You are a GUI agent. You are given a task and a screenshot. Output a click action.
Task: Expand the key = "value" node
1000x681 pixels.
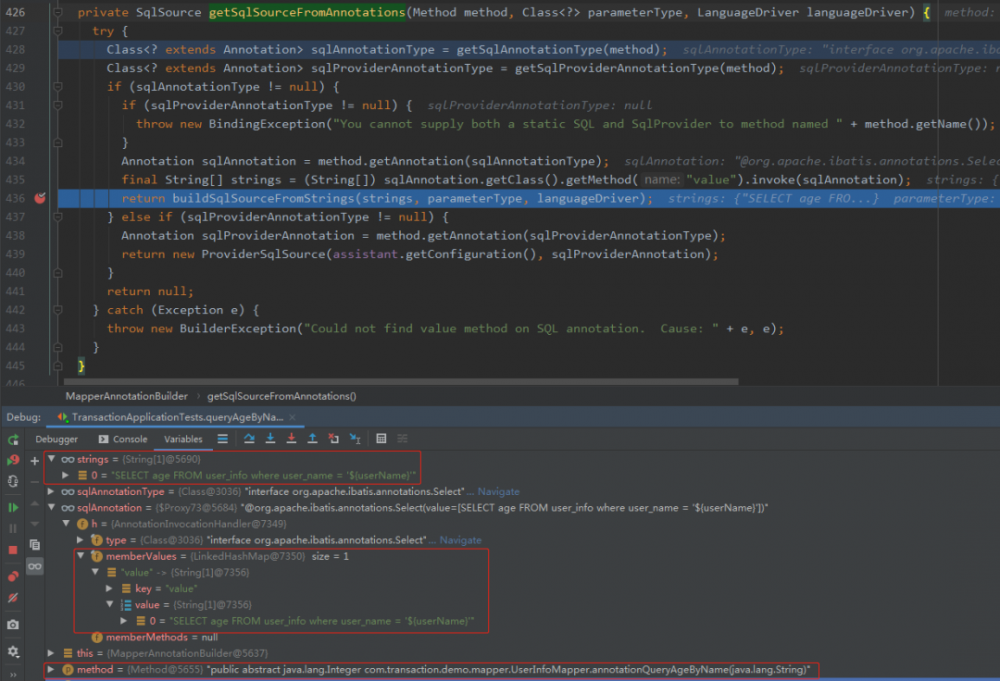109,589
